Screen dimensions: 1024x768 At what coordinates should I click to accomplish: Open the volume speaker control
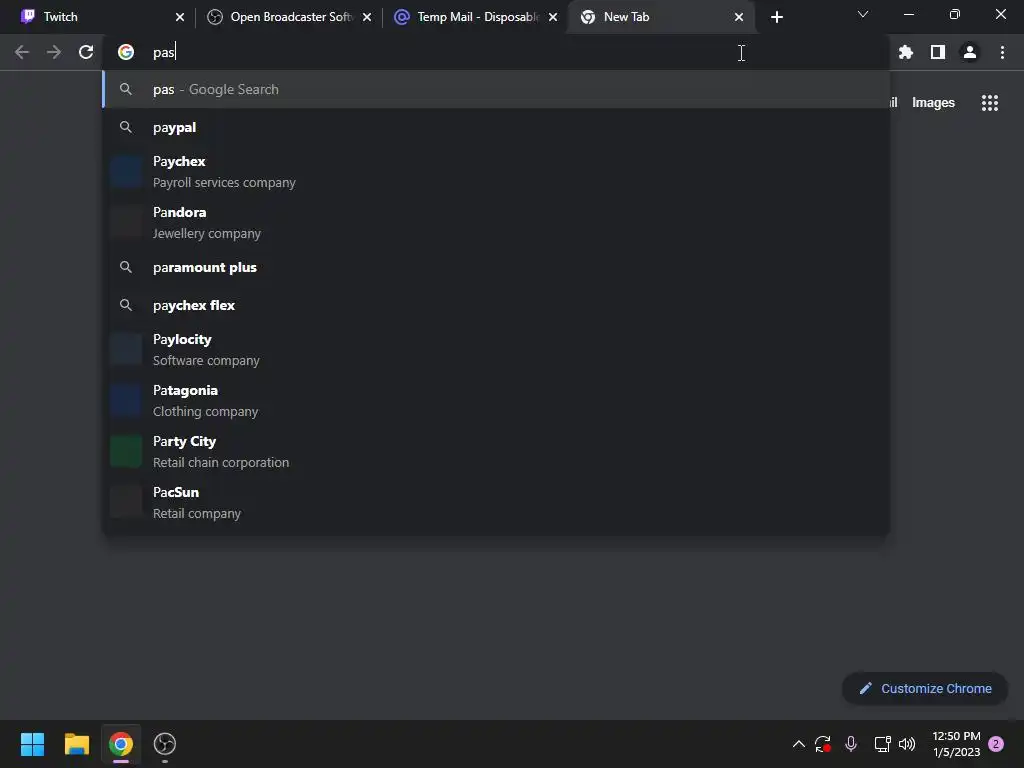coord(906,744)
